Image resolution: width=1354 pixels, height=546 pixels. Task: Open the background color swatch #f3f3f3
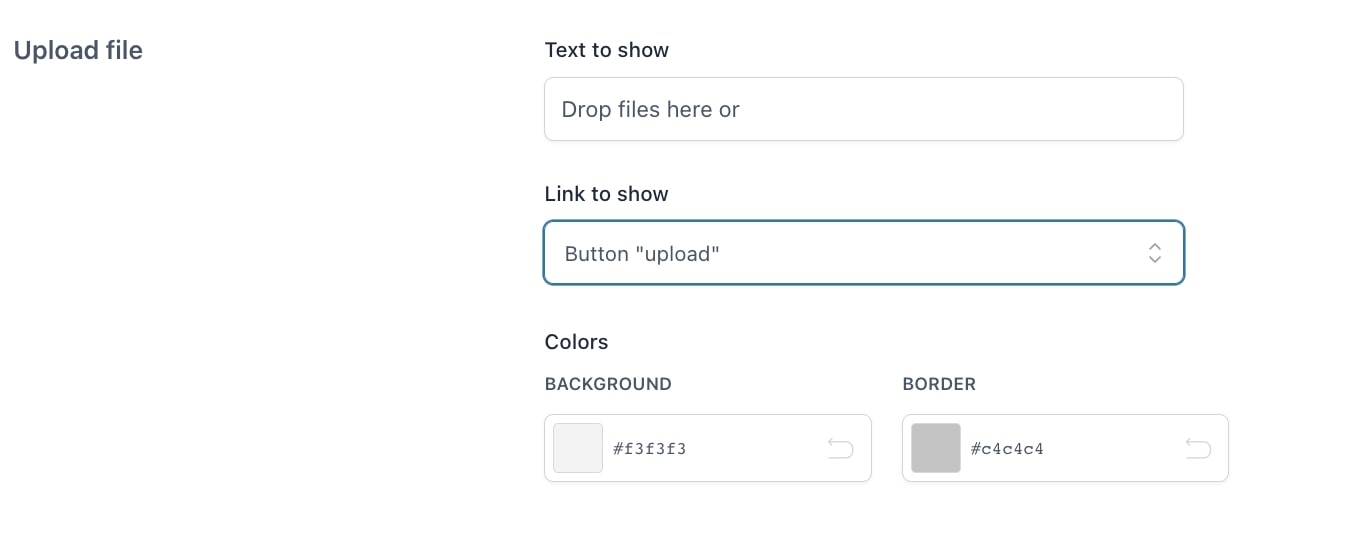(x=578, y=448)
